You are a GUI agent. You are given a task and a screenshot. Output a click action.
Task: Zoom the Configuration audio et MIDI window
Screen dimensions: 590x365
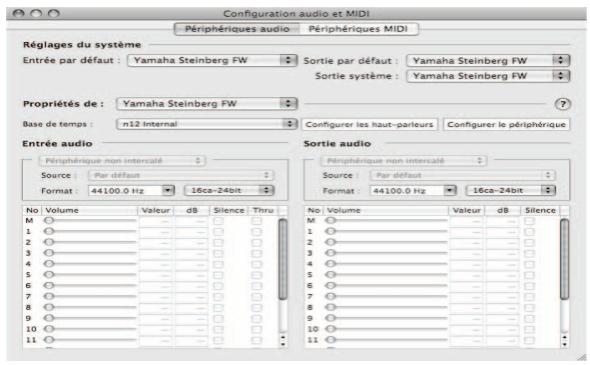click(x=53, y=14)
